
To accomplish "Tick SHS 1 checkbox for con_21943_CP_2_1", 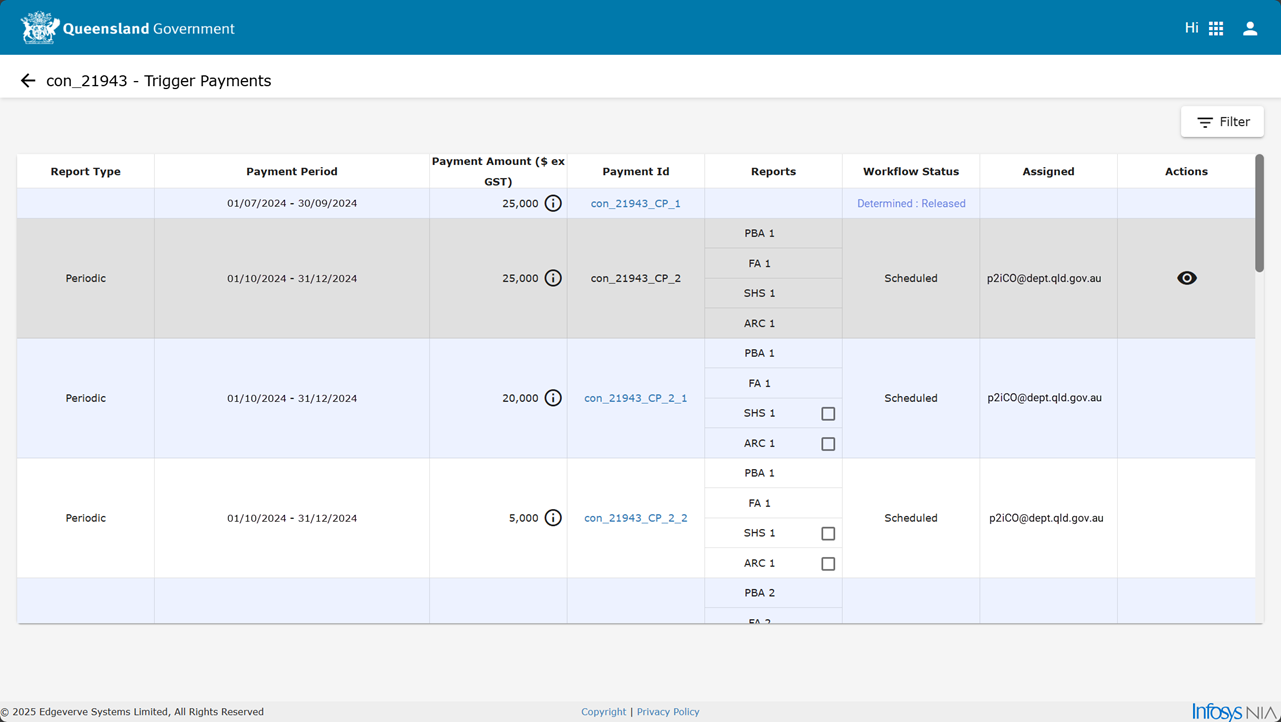I will [828, 413].
